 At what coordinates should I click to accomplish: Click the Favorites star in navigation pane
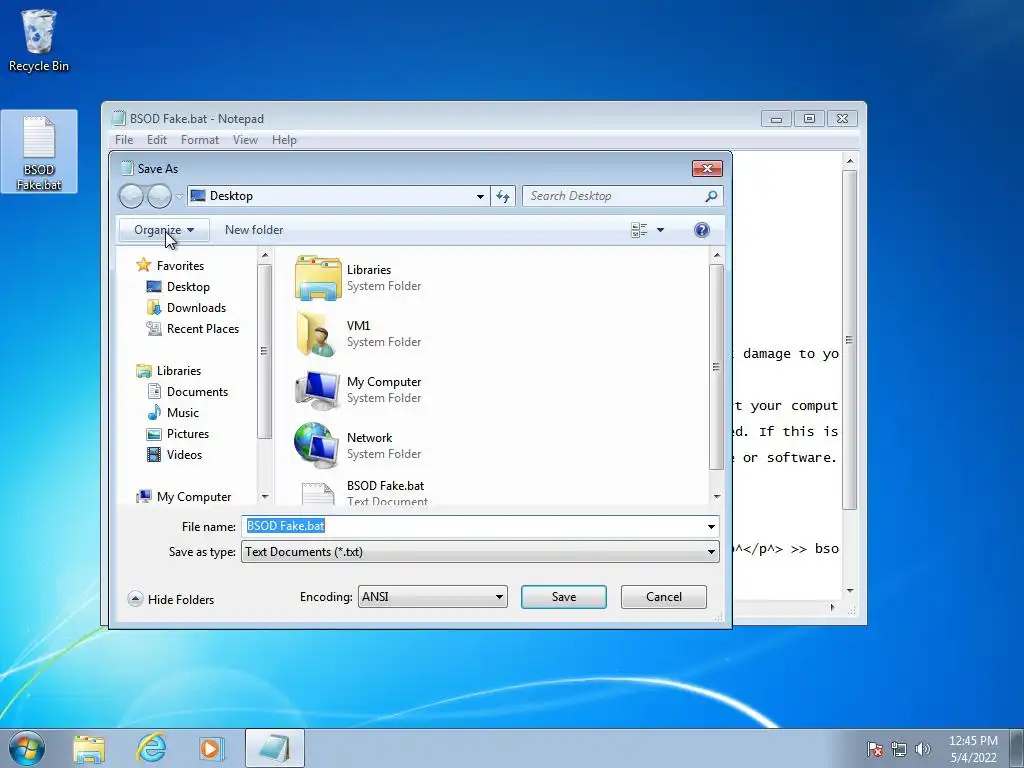[x=144, y=265]
